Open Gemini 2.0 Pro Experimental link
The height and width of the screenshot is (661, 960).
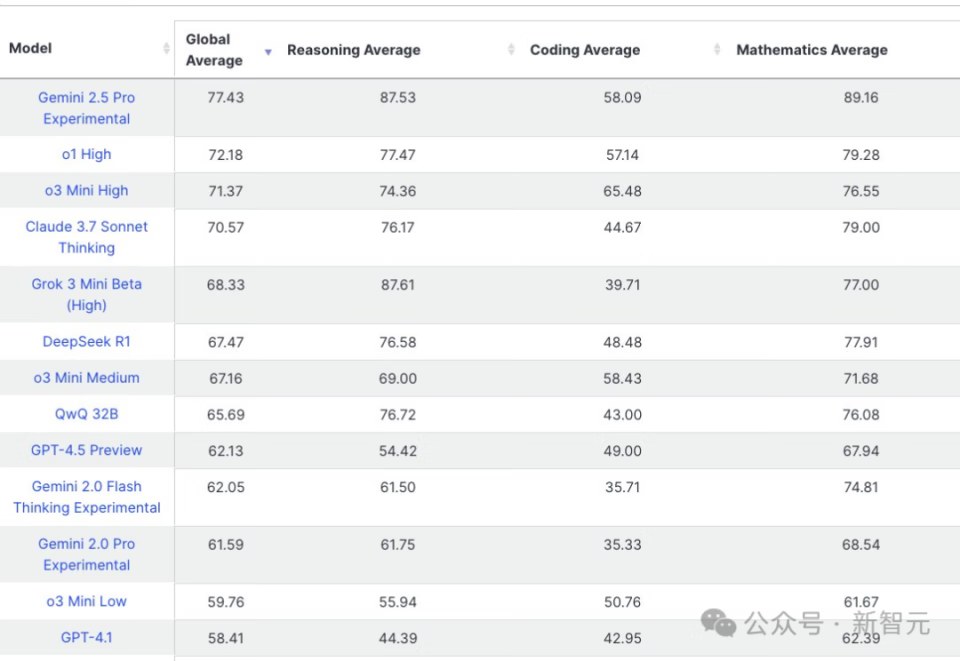(x=86, y=555)
